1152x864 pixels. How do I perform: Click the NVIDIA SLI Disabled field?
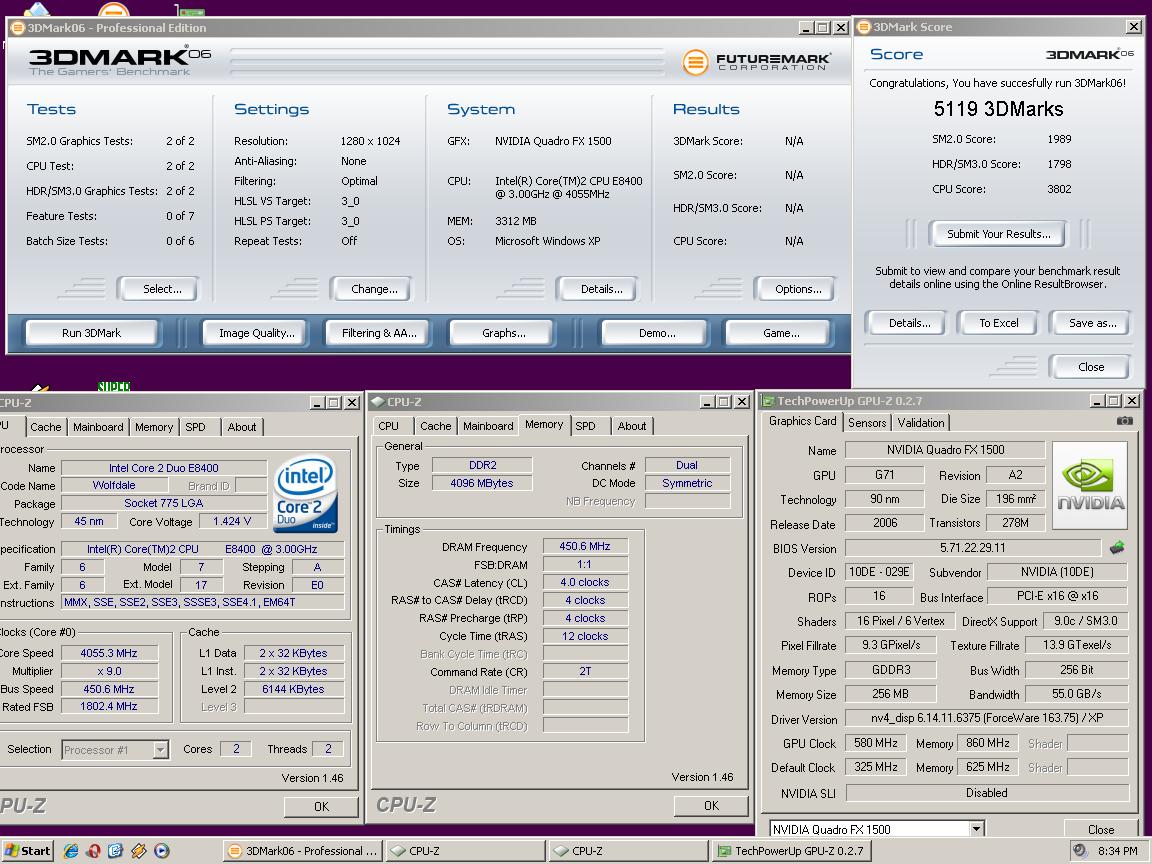(986, 793)
